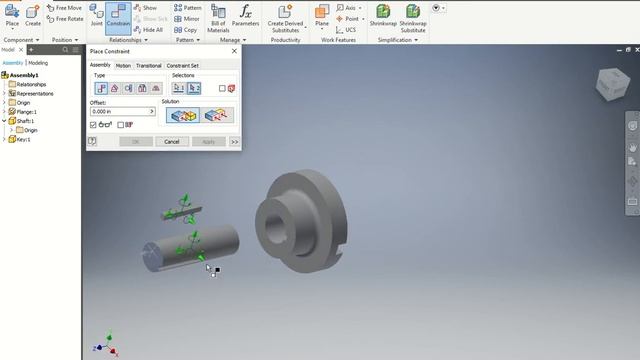Click the Constrain tool in ribbon
This screenshot has width=640, height=360.
pos(118,18)
